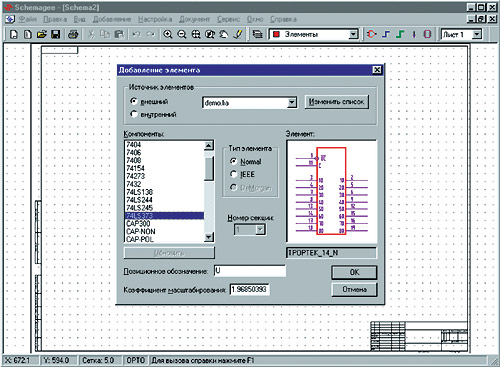This screenshot has width=500, height=367.
Task: Click the Schema2 document icon in menu bar
Action: [x=10, y=19]
